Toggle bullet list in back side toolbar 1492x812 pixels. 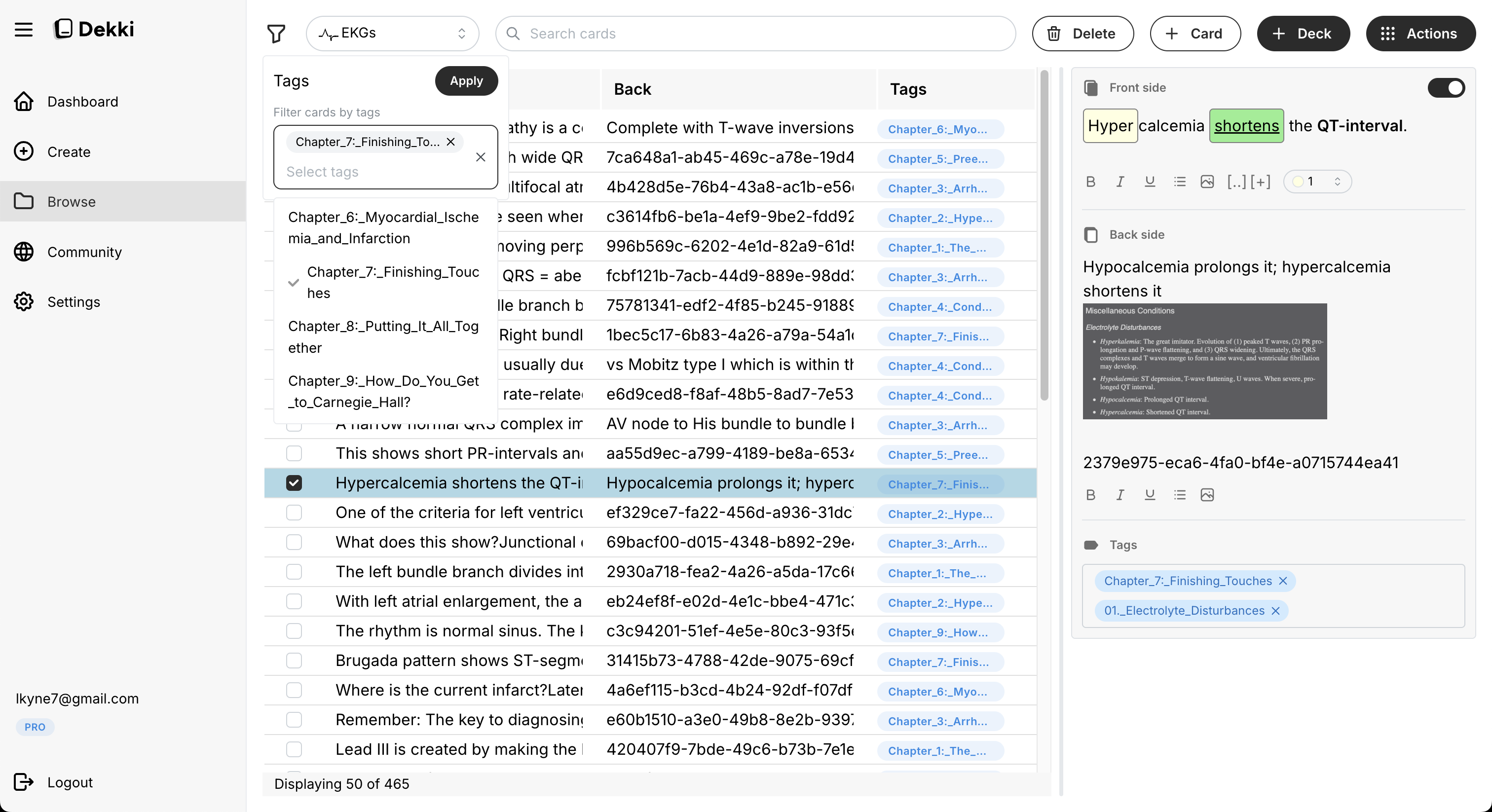[x=1179, y=495]
